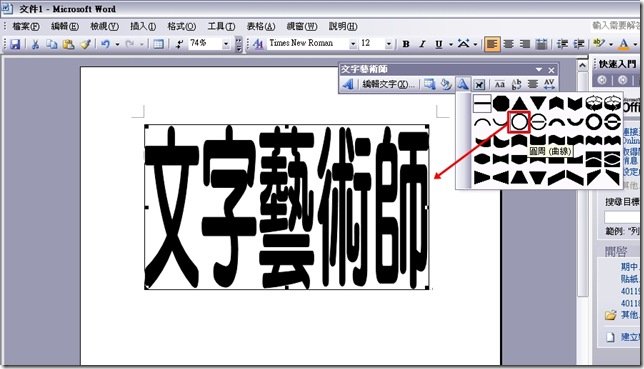
Task: Click the Save icon in toolbar
Action: coord(15,44)
